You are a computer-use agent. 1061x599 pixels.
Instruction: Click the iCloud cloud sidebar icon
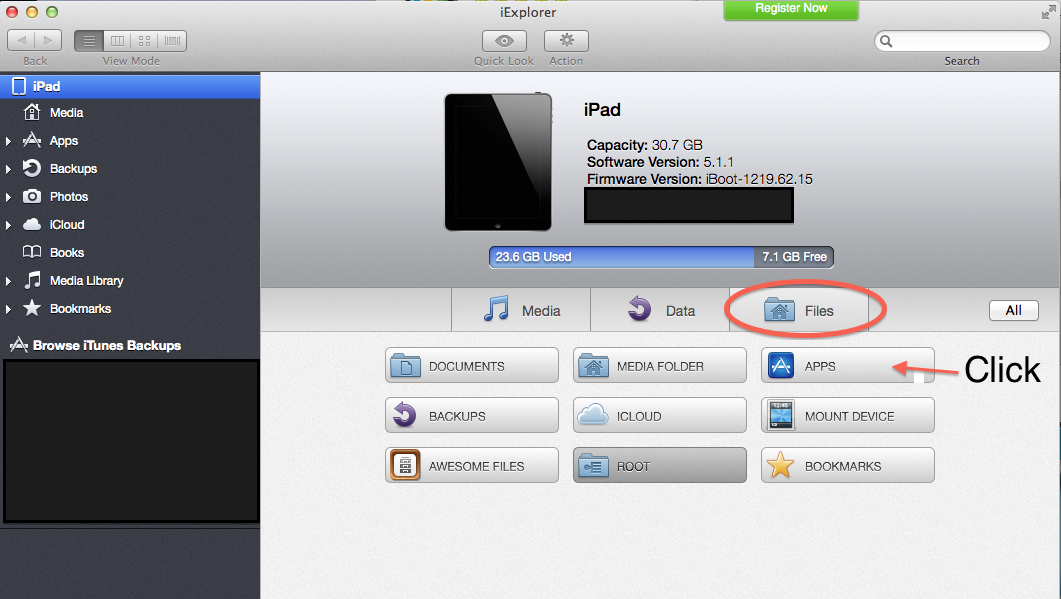point(32,224)
